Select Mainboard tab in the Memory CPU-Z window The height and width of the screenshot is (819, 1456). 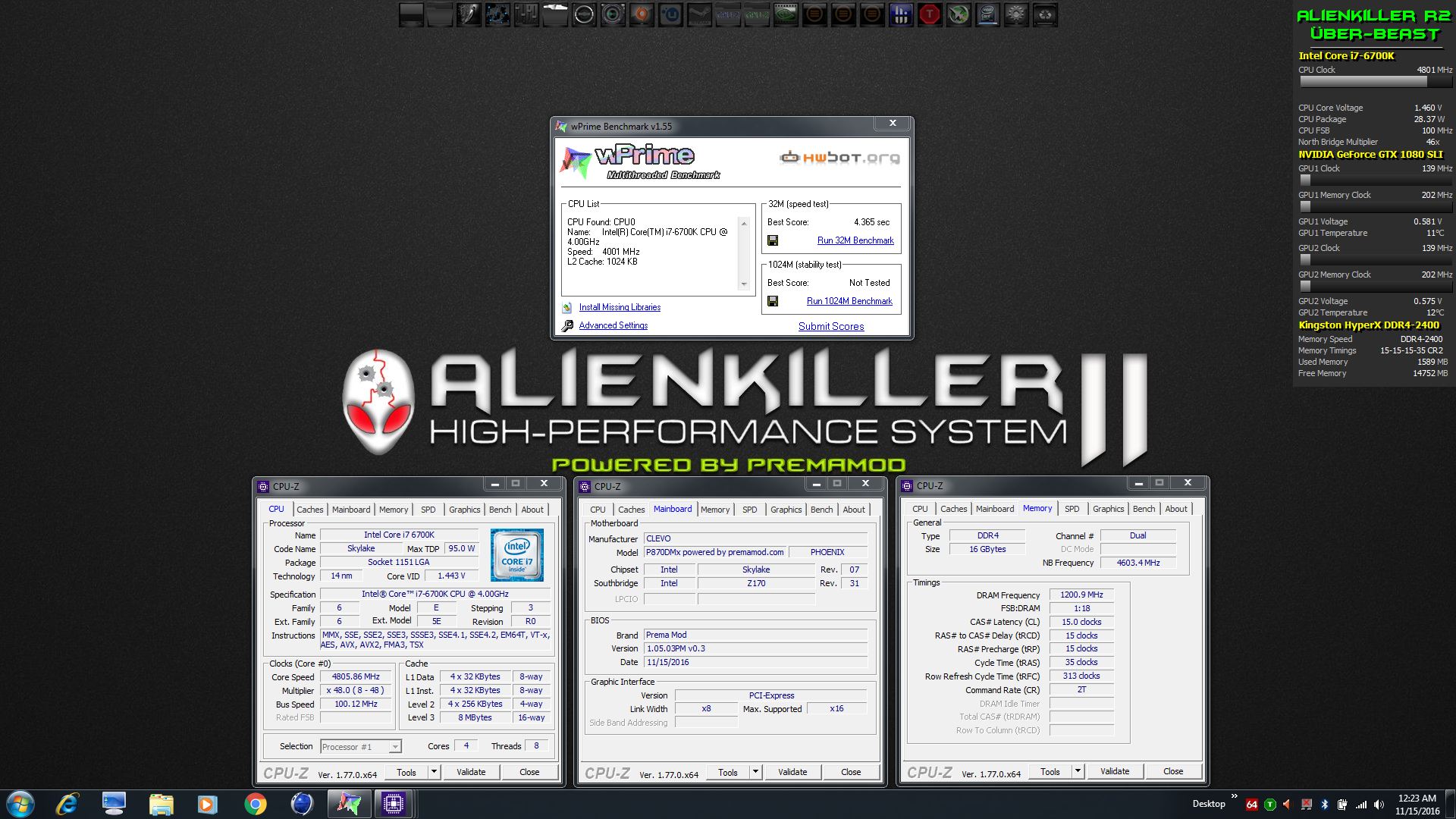coord(994,509)
